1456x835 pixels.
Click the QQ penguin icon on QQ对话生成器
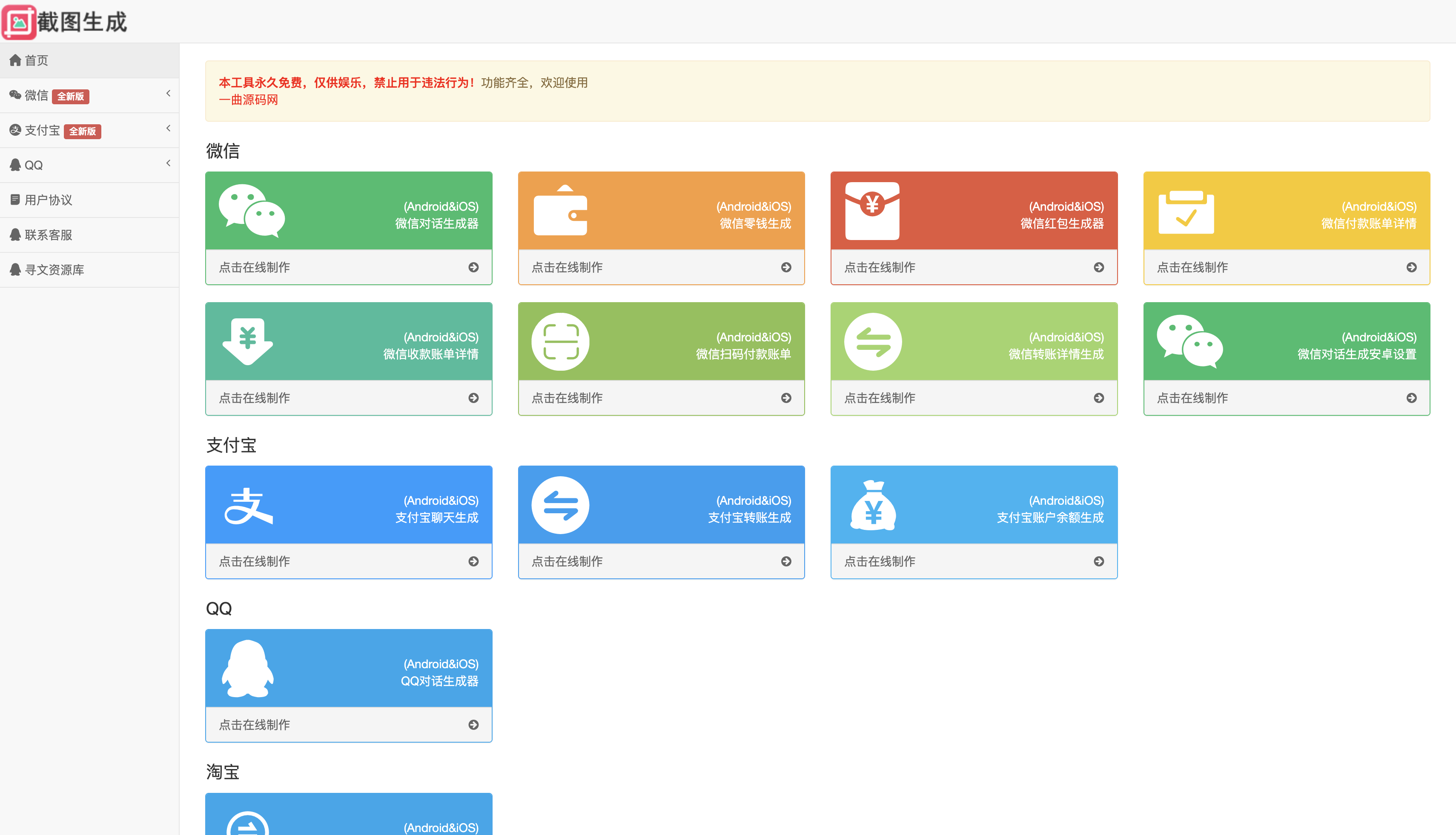[x=248, y=668]
